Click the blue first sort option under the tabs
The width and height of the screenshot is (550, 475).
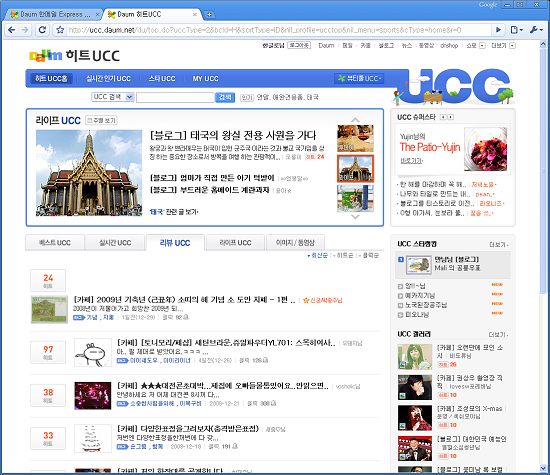(318, 255)
